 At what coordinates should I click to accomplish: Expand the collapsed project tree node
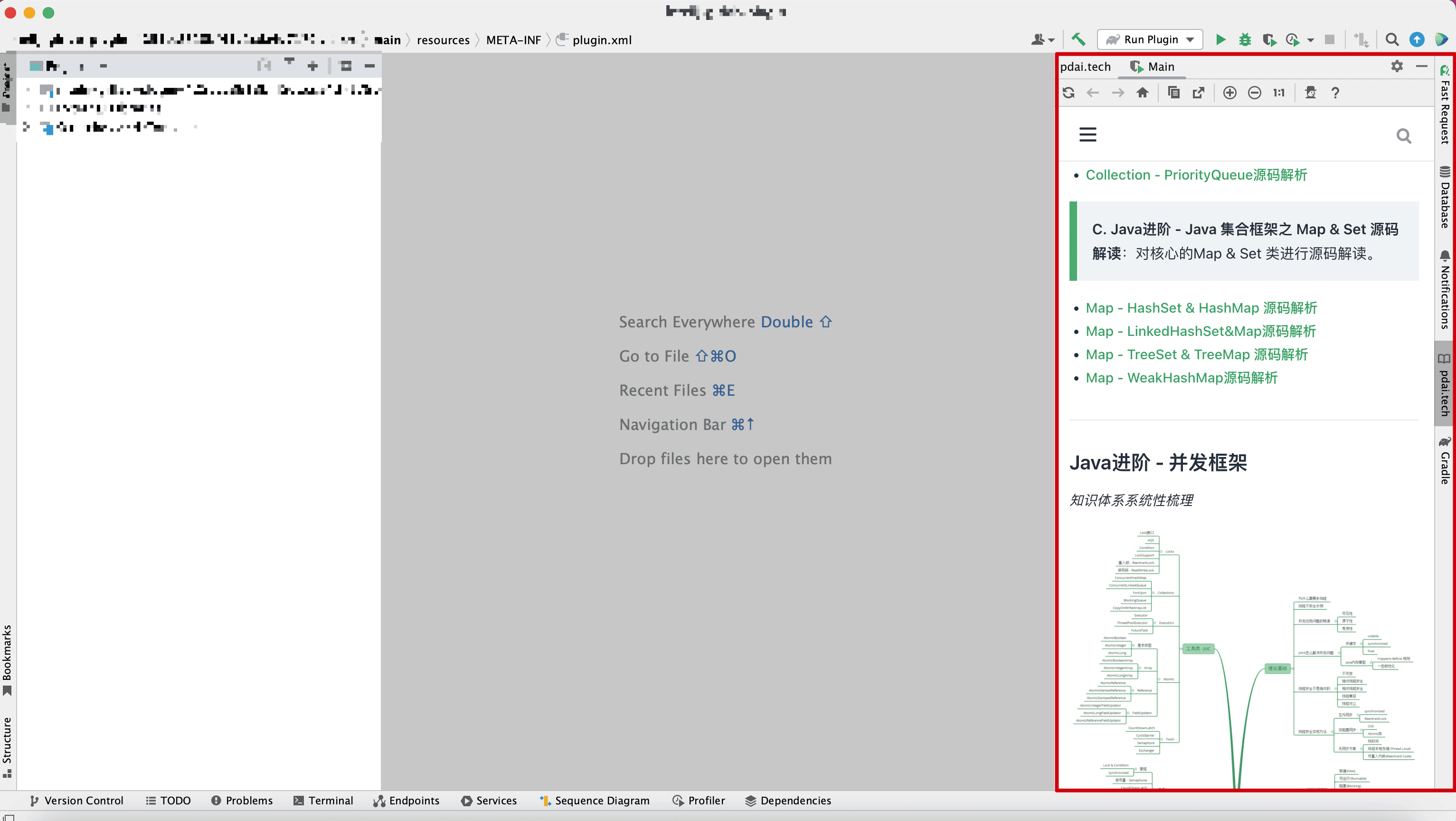click(26, 127)
